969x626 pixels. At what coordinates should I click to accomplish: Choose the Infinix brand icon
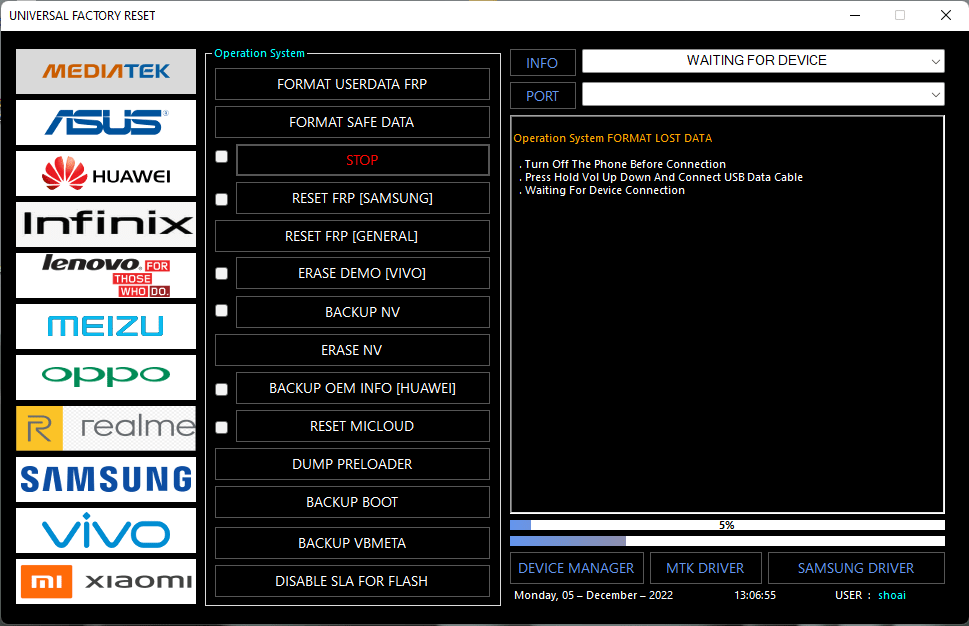(105, 224)
